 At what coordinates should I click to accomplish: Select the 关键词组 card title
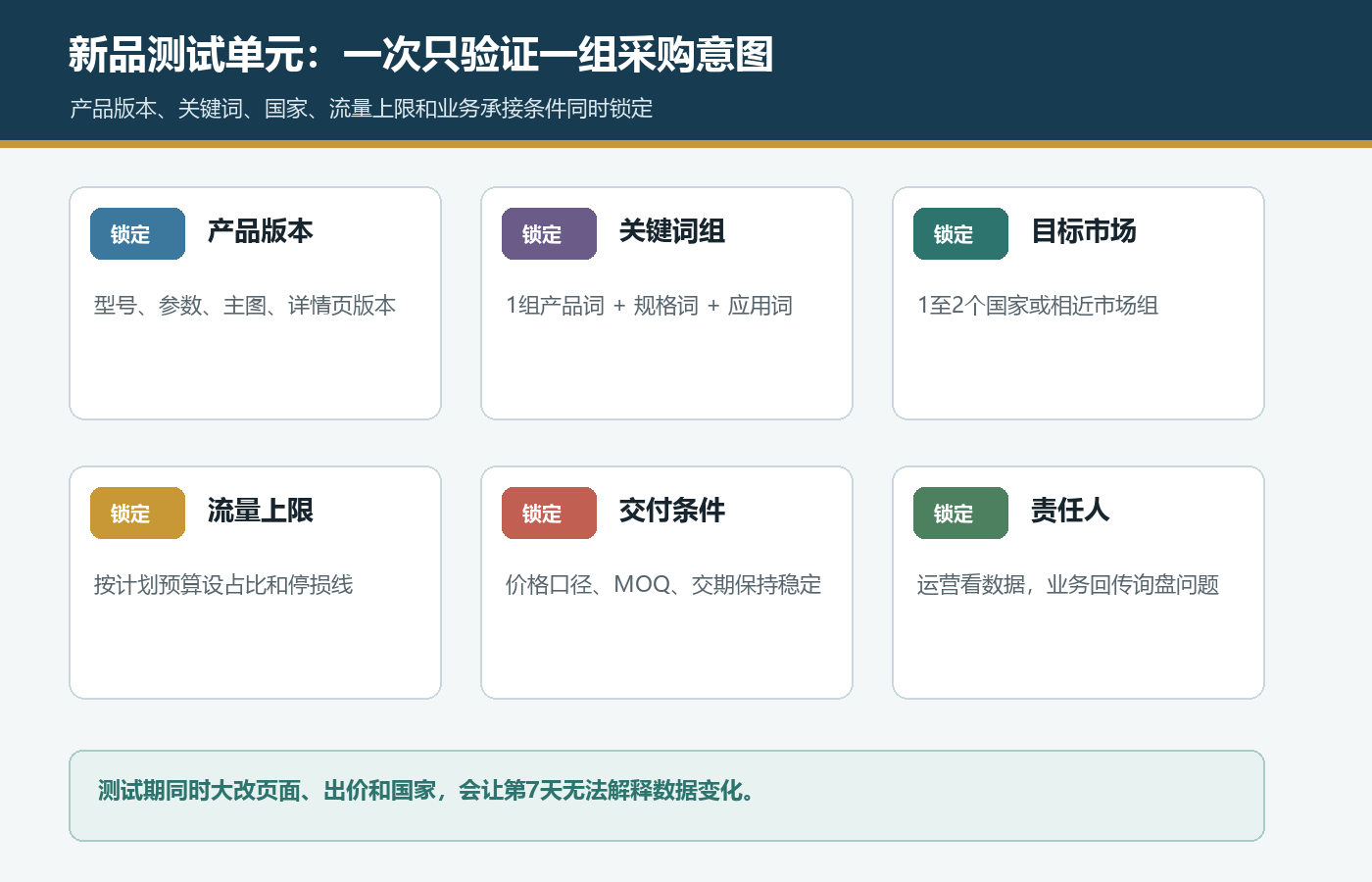click(672, 231)
